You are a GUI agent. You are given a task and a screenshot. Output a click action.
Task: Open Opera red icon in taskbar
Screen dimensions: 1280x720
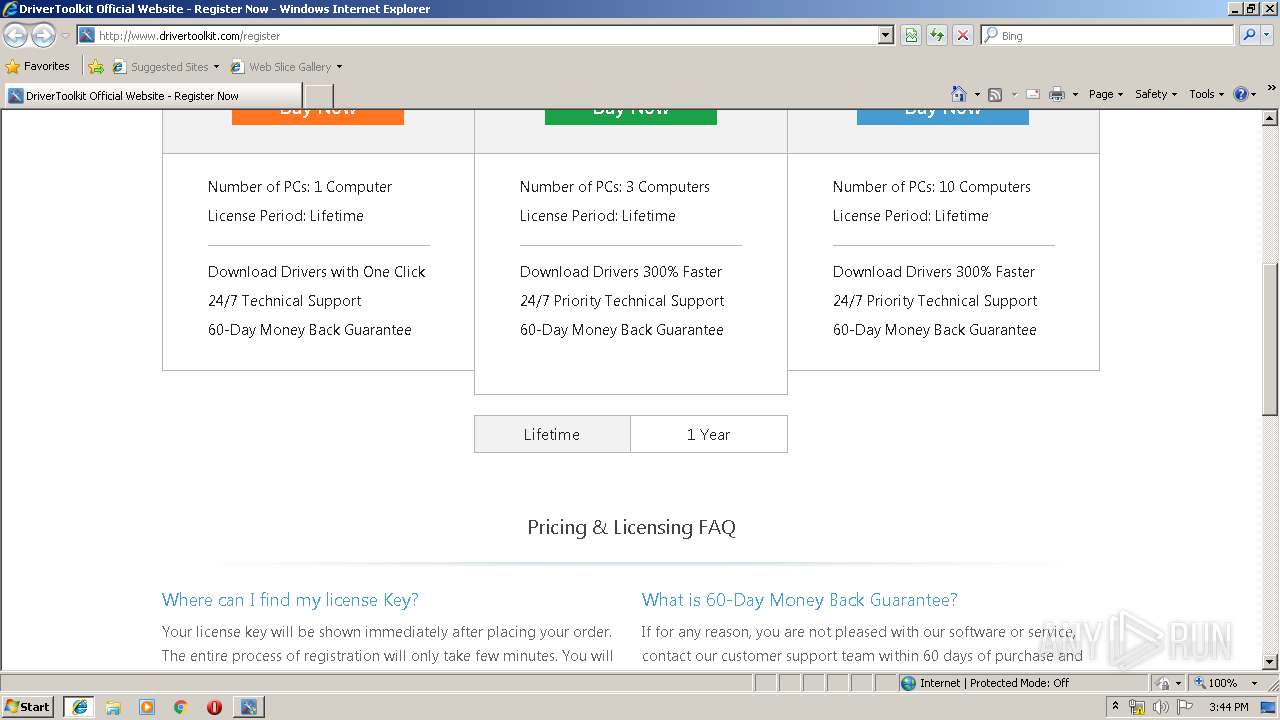tap(214, 707)
